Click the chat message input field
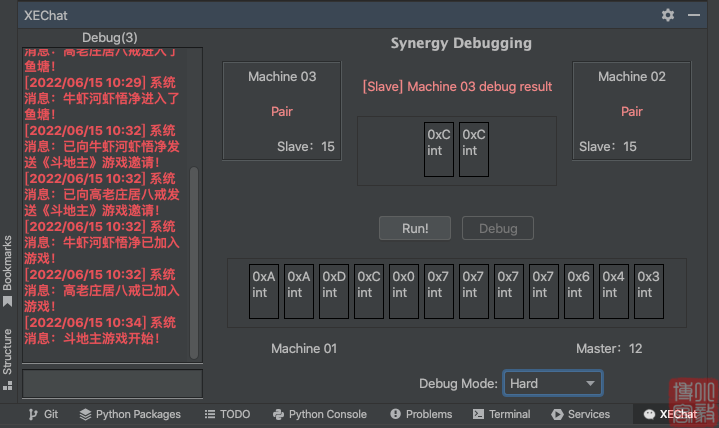The image size is (719, 428). [112, 383]
